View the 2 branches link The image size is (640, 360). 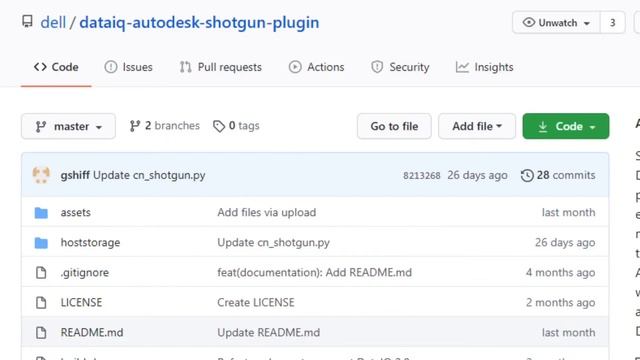[x=164, y=126]
